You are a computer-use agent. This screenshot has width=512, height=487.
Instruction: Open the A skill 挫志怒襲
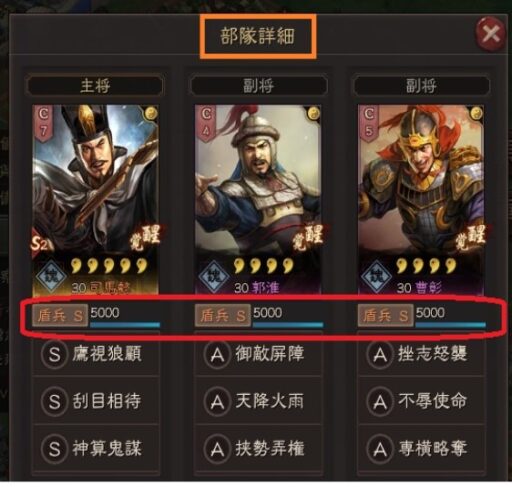coord(421,354)
